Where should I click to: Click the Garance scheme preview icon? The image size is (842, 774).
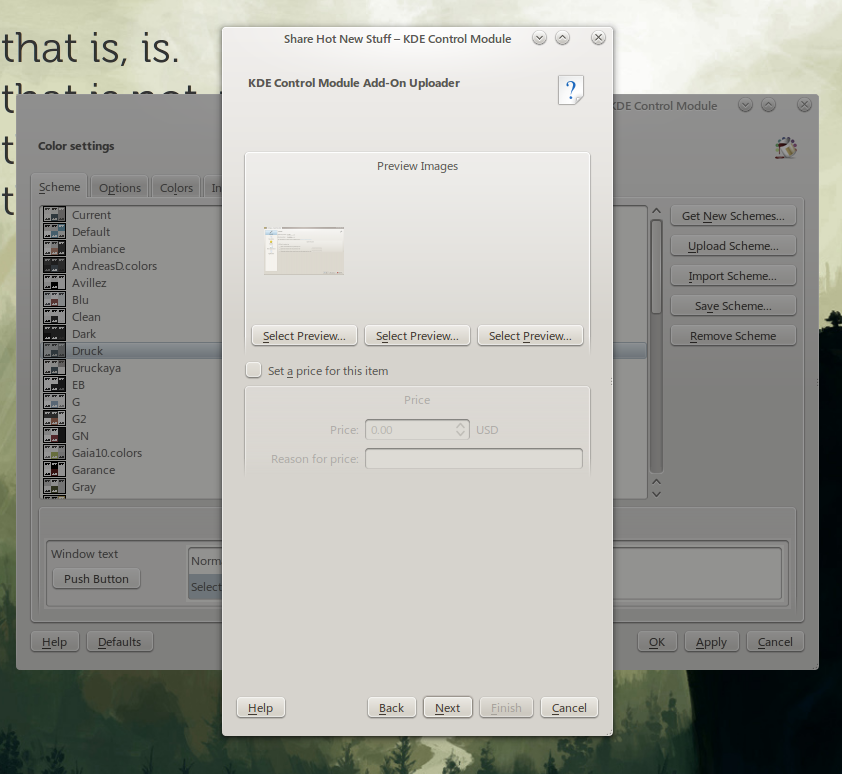(x=54, y=469)
